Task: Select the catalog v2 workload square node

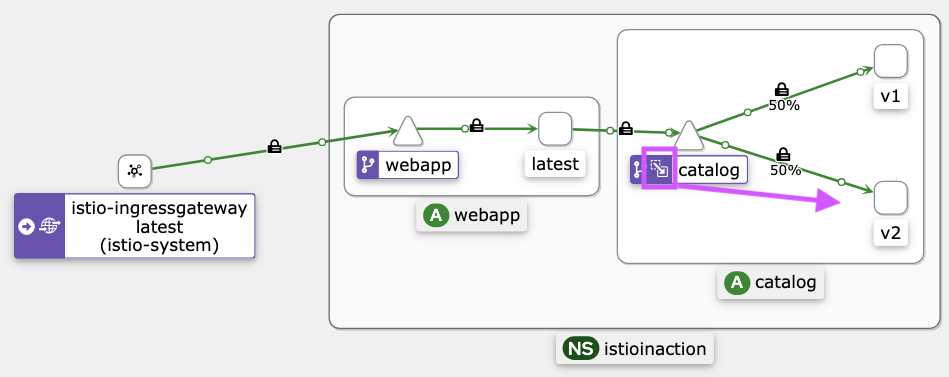Action: (890, 197)
